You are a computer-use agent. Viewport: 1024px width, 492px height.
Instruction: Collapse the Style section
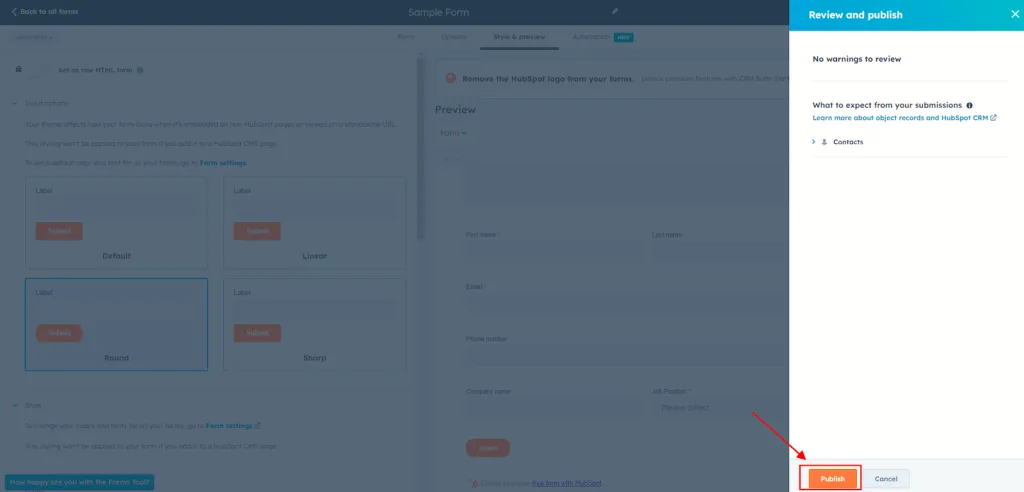click(15, 405)
